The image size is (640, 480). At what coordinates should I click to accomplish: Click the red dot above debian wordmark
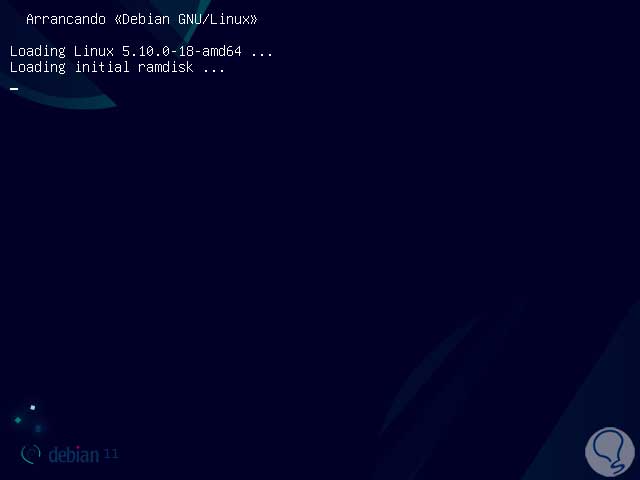[78, 448]
